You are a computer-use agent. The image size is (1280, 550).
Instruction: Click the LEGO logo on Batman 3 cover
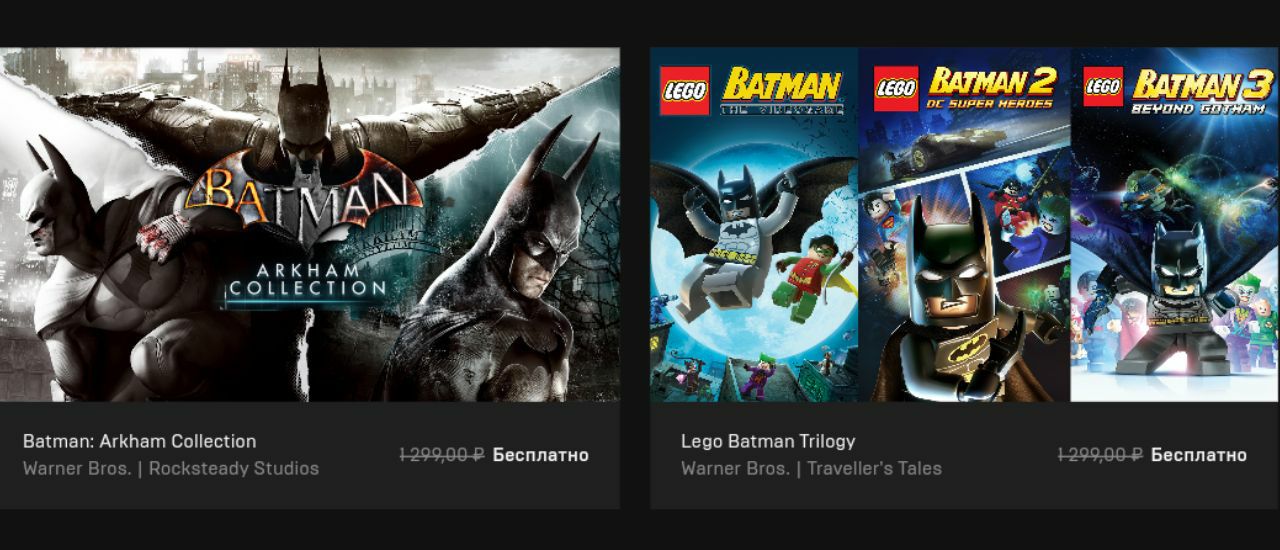1104,87
